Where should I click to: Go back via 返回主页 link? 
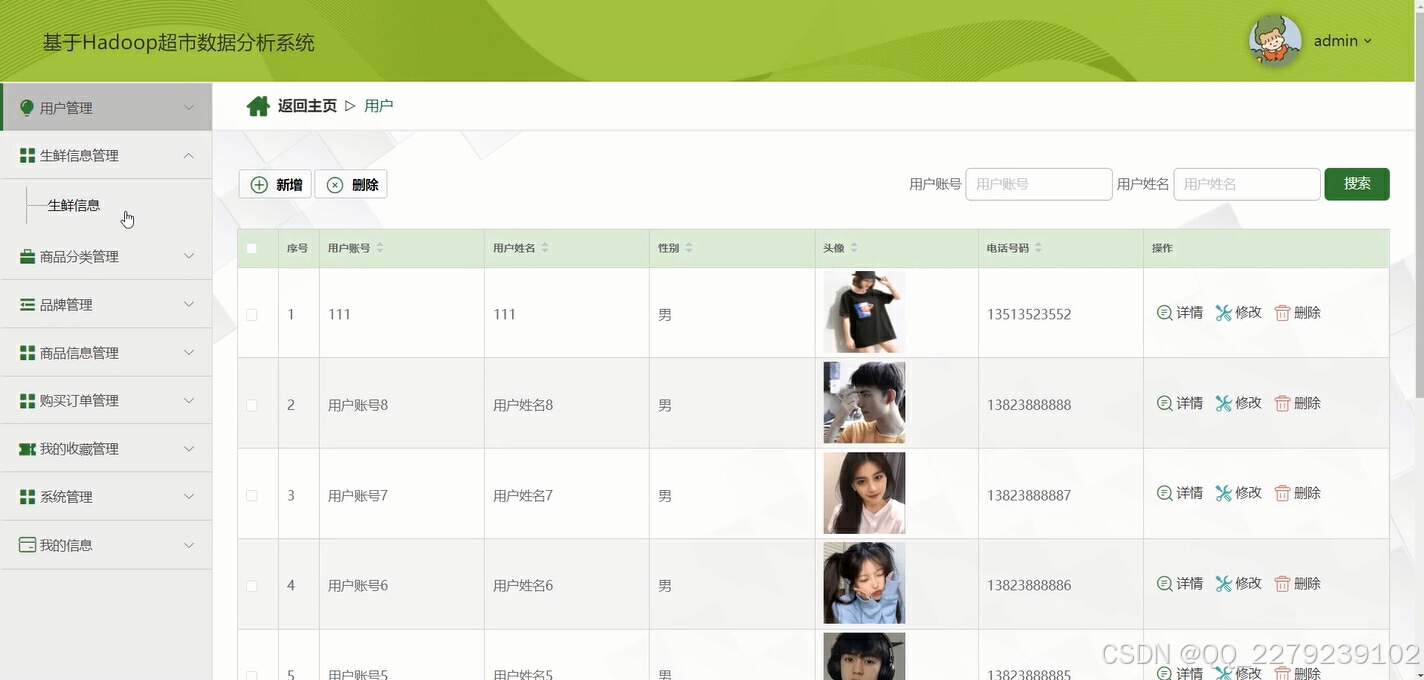(307, 106)
